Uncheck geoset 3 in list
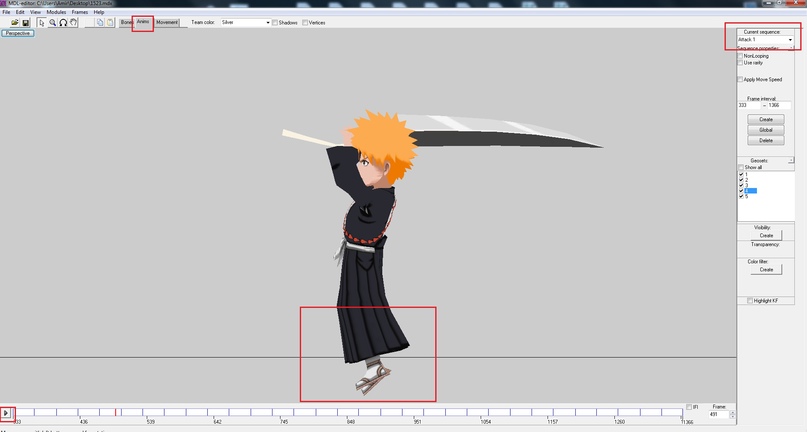The image size is (807, 432). pos(741,185)
